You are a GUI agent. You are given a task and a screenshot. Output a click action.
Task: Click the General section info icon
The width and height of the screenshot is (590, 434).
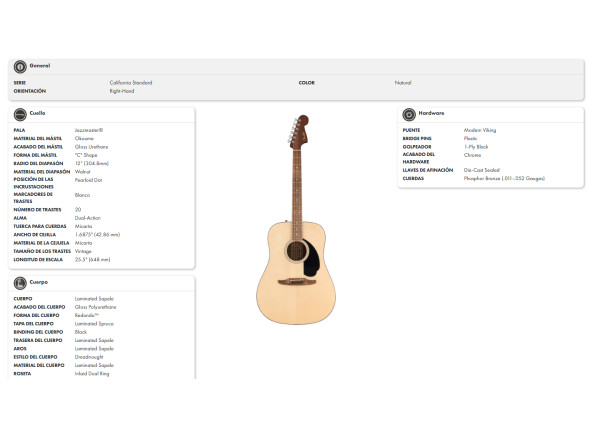20,67
